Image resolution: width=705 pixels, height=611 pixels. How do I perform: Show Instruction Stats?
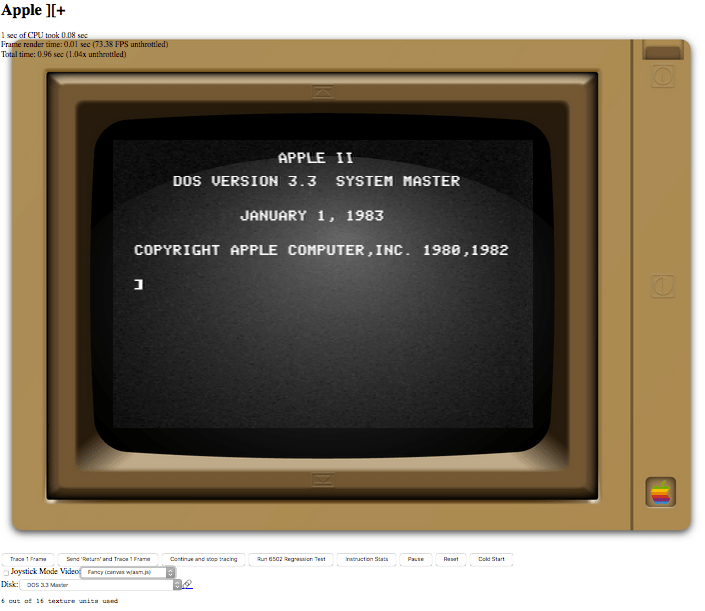(x=367, y=559)
